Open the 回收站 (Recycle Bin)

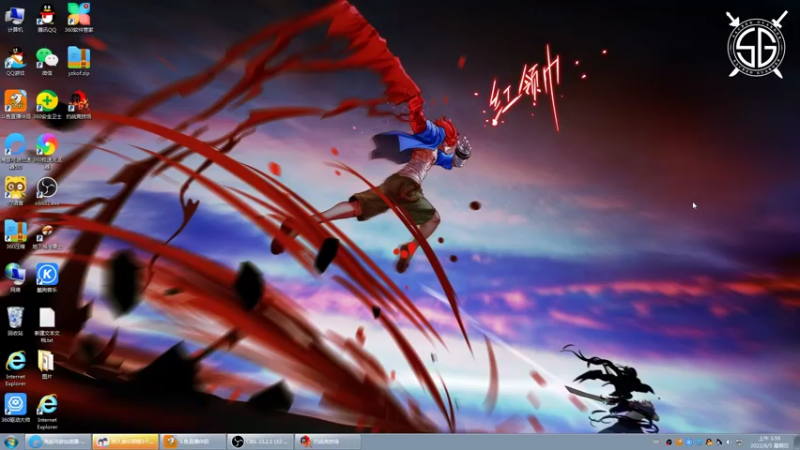[x=15, y=321]
